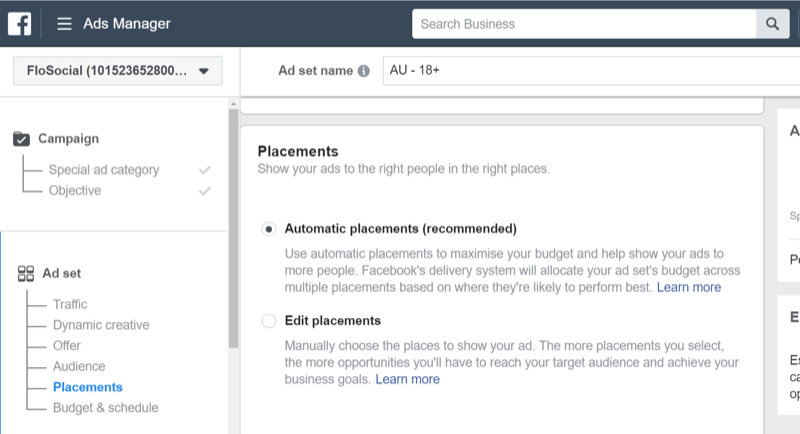
Task: Select Automatic placements radio option
Action: pos(268,228)
